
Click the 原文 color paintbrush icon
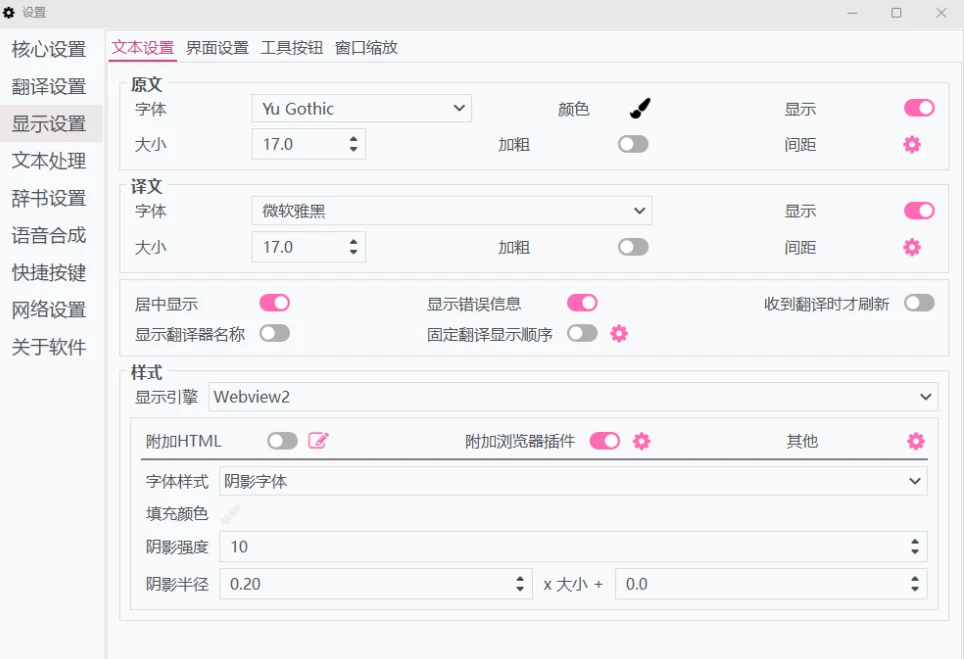pos(640,108)
